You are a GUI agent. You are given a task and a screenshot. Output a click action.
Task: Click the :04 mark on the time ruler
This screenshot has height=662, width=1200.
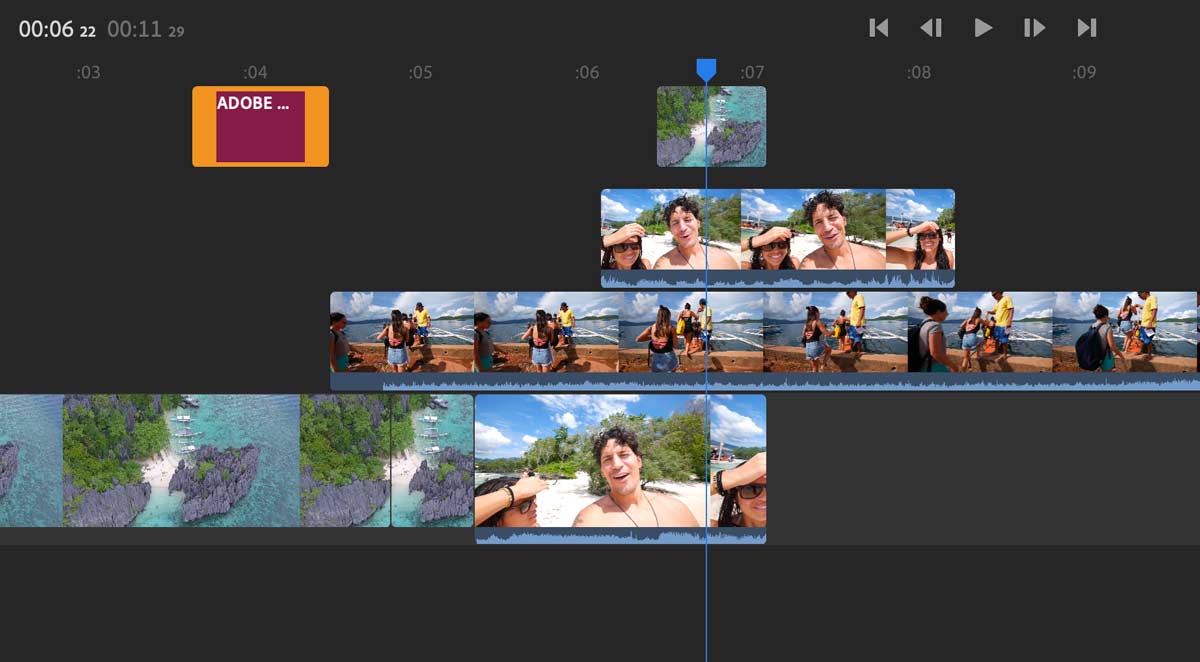pyautogui.click(x=255, y=72)
